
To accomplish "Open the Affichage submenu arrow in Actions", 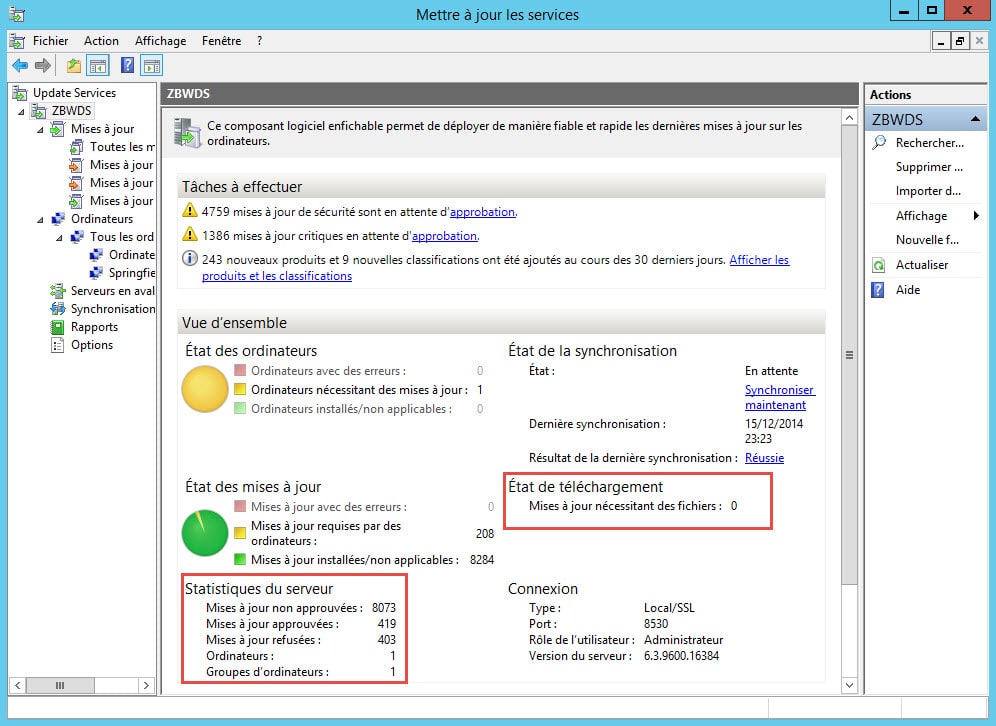I will tap(976, 216).
